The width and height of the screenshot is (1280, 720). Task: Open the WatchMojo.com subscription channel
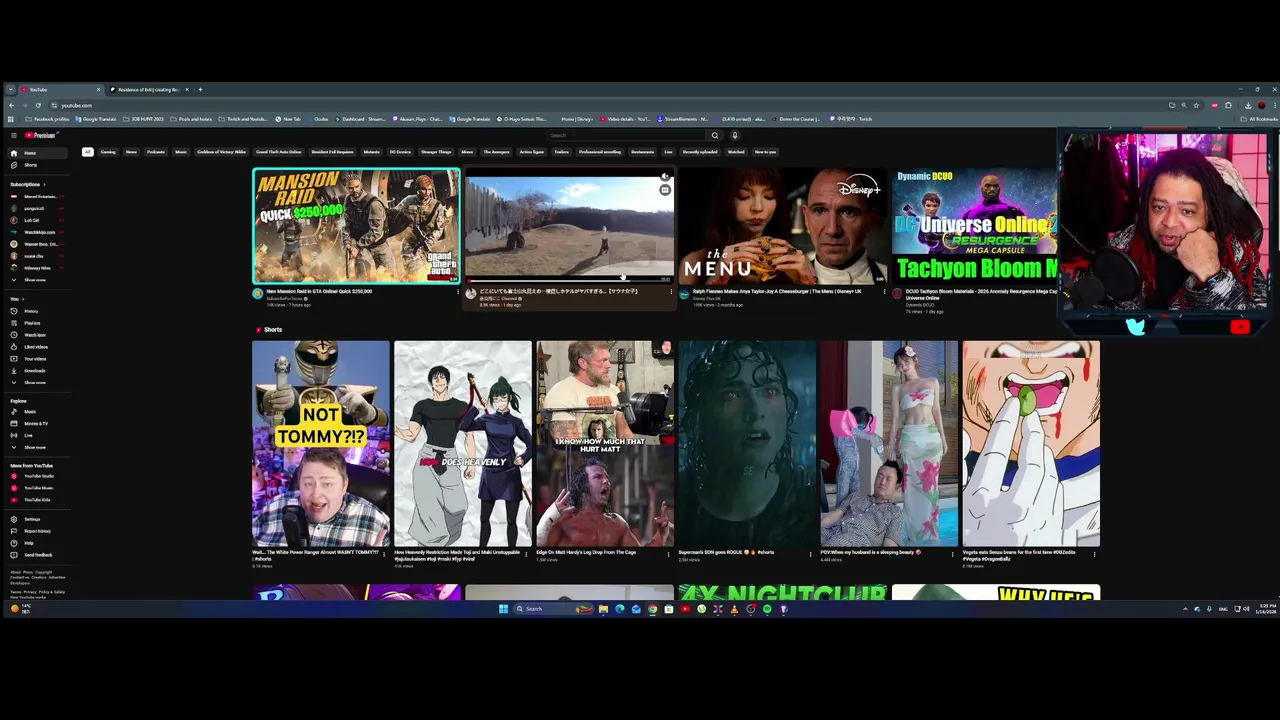(36, 232)
